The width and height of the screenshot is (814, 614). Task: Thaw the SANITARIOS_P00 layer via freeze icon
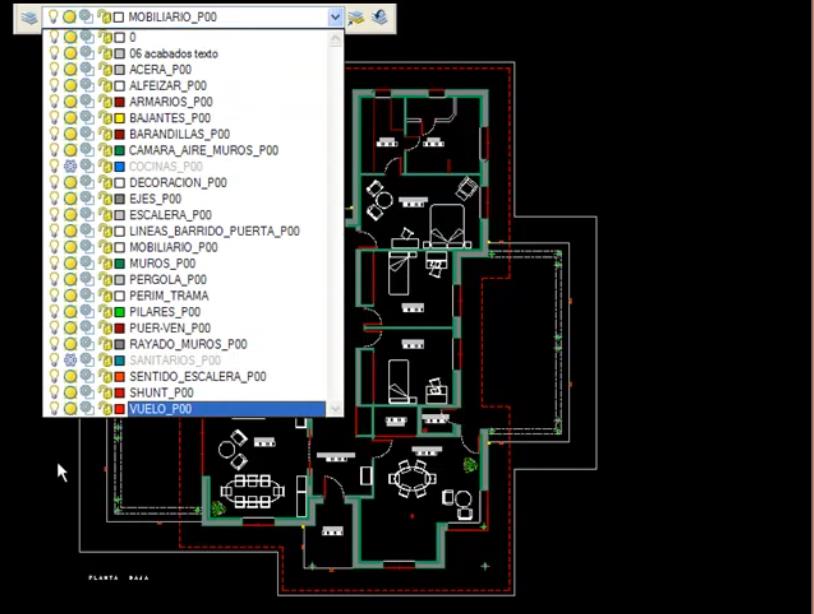pos(70,360)
